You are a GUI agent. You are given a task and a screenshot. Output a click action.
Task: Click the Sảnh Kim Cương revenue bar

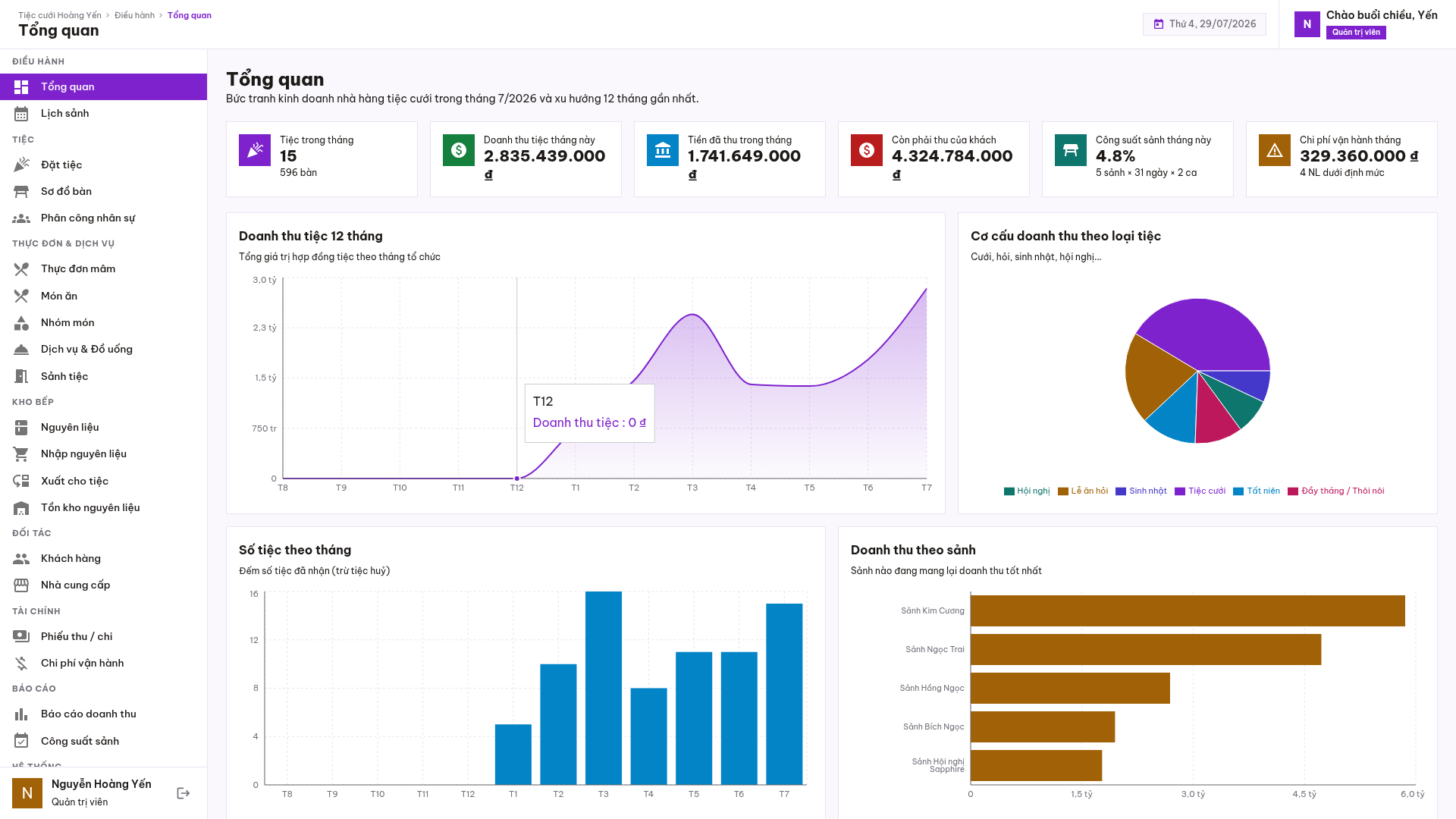[1188, 611]
